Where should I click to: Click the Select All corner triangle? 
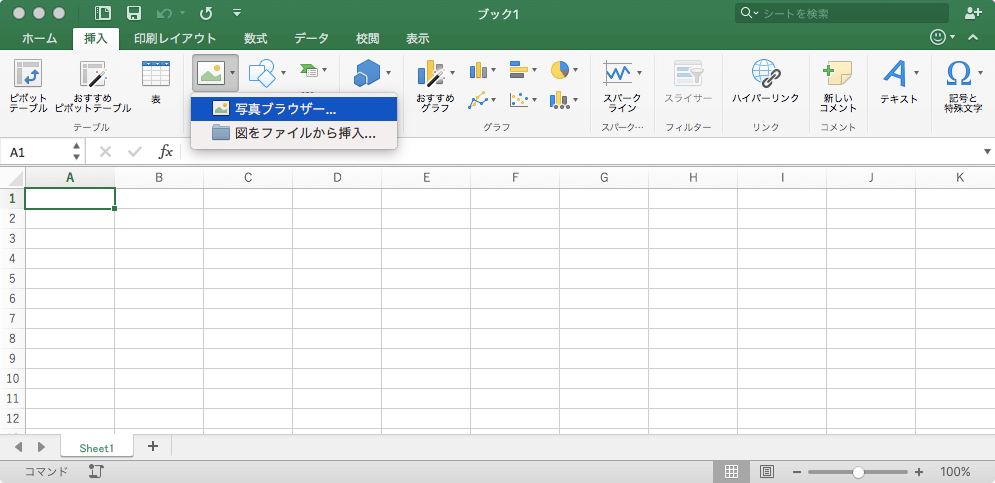[x=13, y=178]
